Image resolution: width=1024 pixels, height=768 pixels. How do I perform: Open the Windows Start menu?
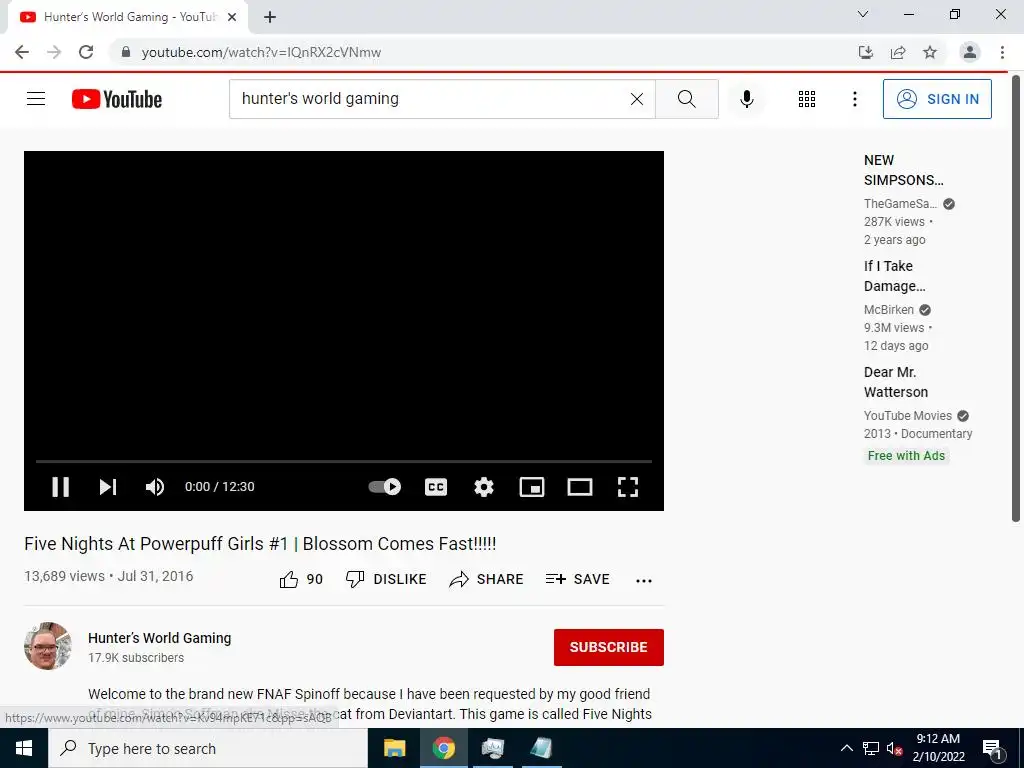tap(24, 748)
